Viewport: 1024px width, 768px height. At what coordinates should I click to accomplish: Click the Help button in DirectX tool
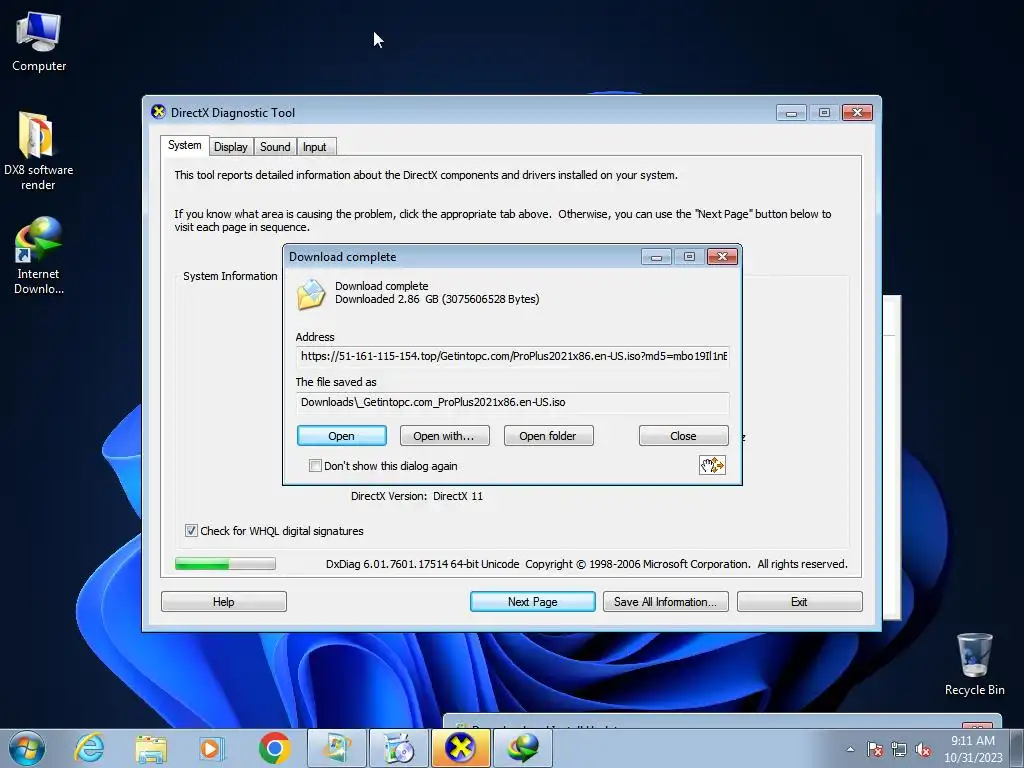[x=223, y=601]
